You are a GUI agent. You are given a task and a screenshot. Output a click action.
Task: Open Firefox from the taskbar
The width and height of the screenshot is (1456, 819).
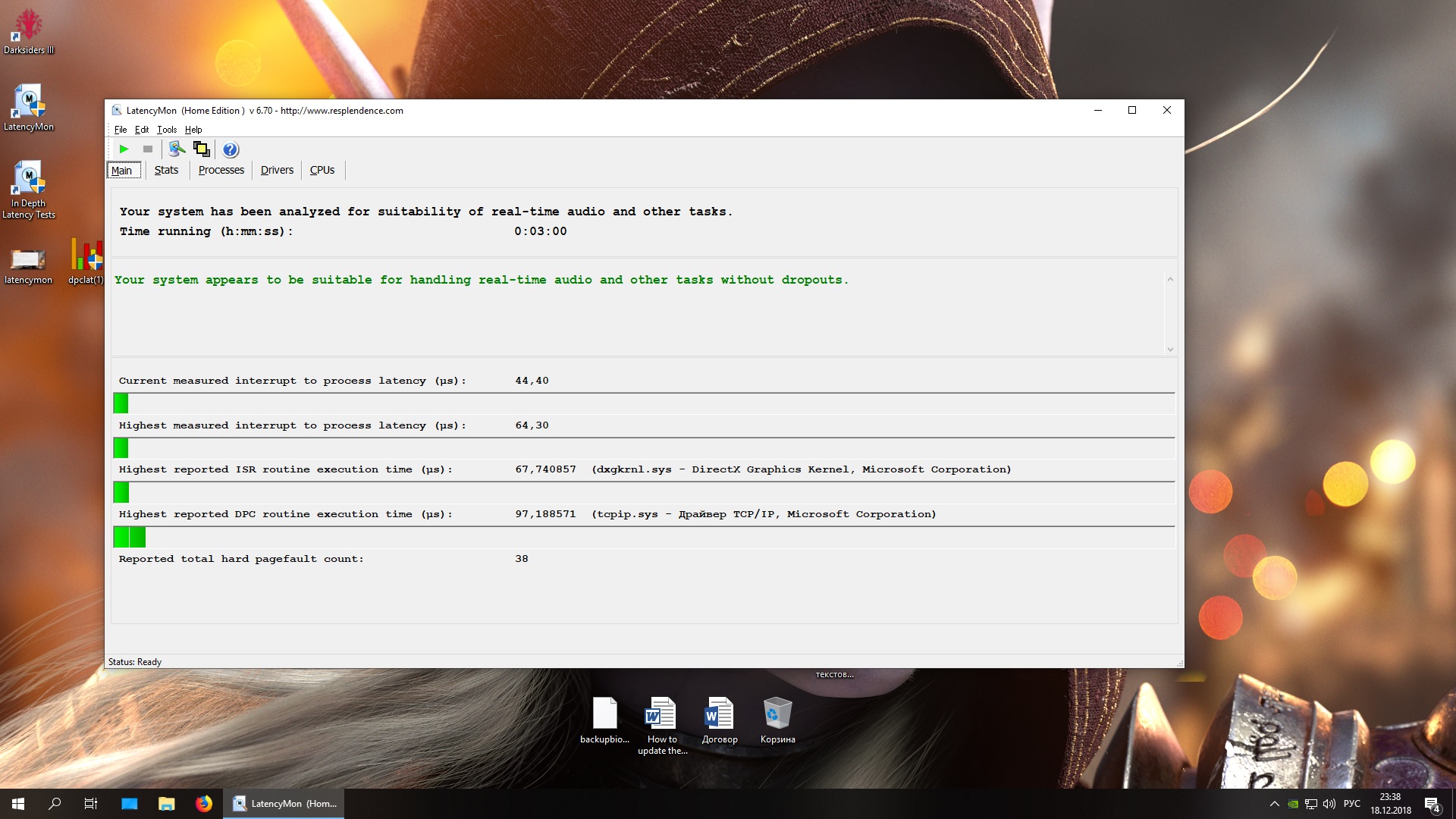coord(204,804)
